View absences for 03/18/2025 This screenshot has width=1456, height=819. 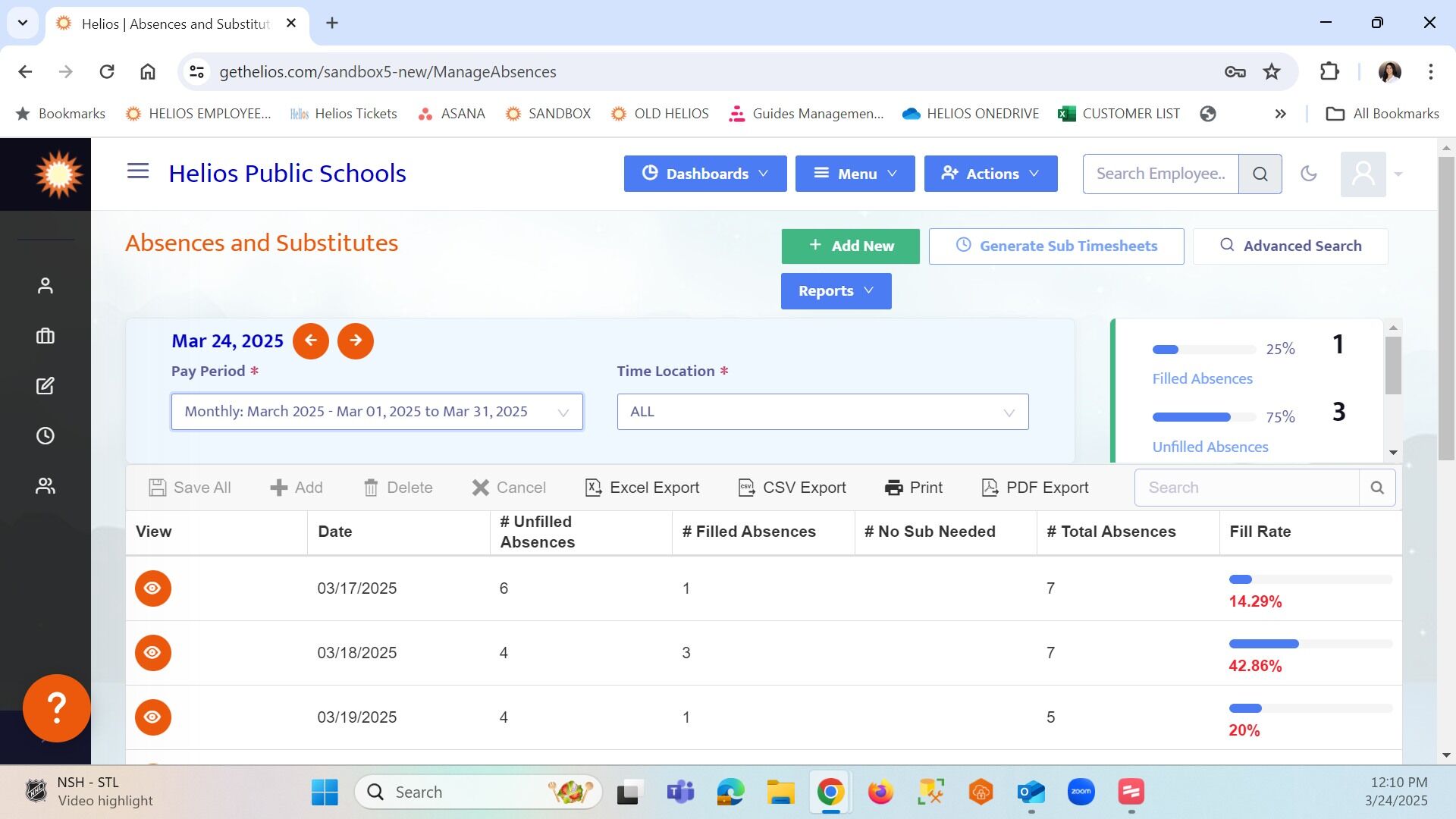(x=153, y=653)
